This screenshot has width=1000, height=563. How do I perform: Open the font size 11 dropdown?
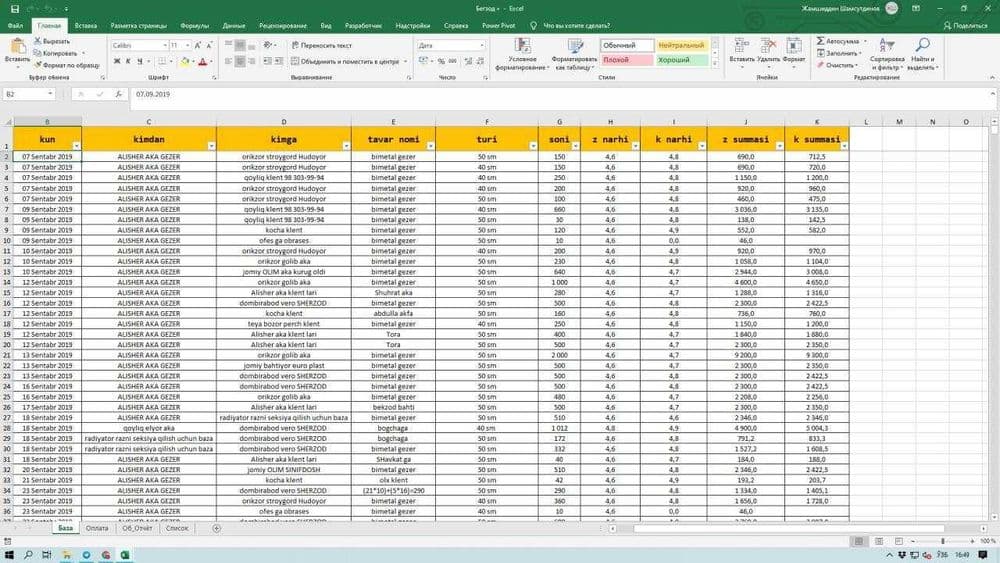click(188, 45)
